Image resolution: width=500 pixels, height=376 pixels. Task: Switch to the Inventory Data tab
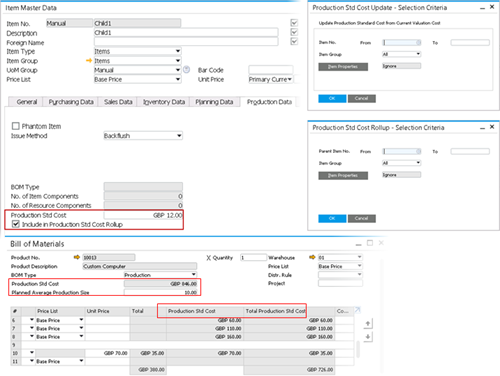pyautogui.click(x=164, y=102)
